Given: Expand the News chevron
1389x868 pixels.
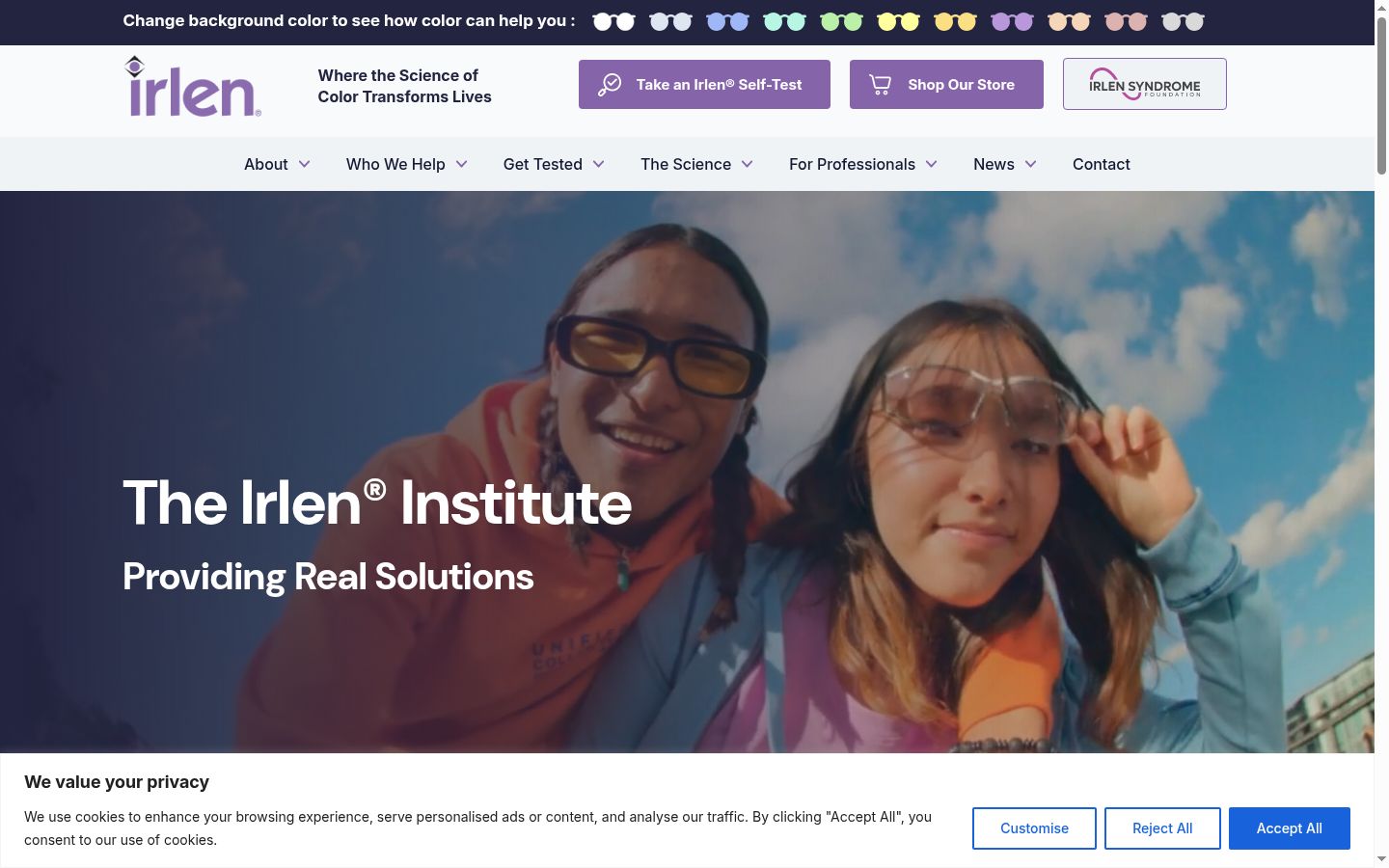Looking at the screenshot, I should coord(1030,164).
